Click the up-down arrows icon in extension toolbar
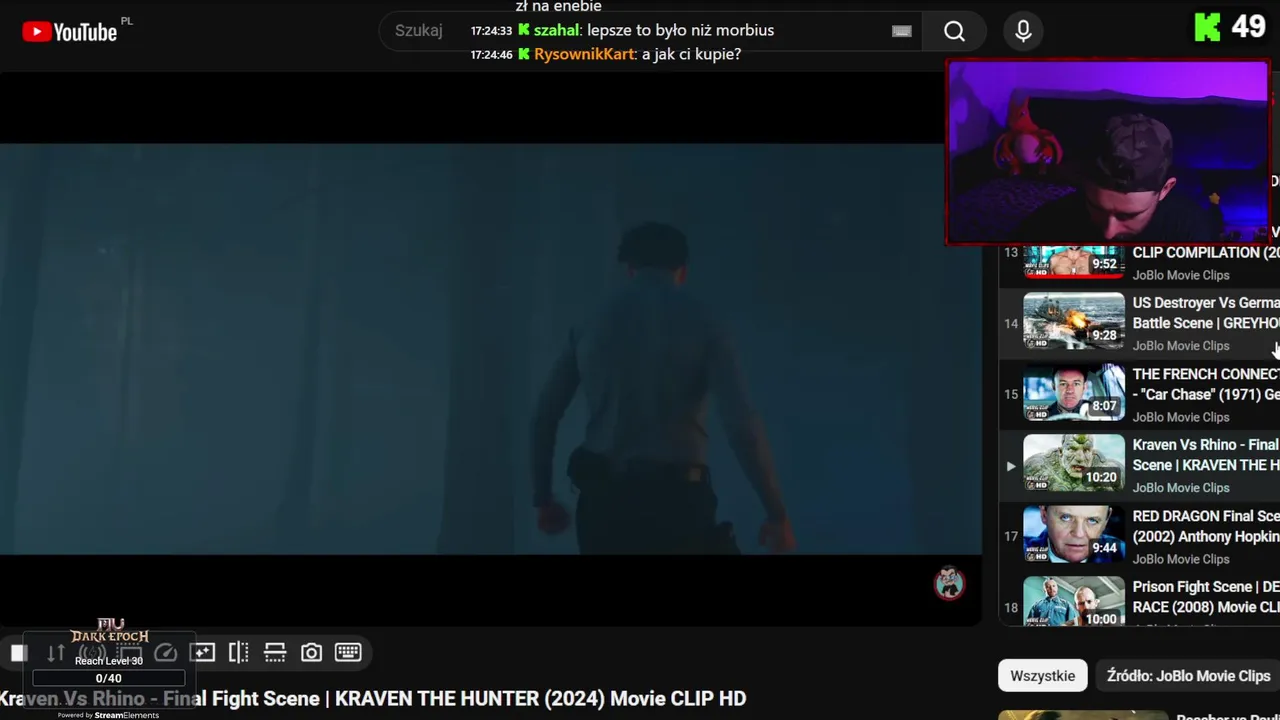Screen dimensions: 1280x720 coord(56,653)
